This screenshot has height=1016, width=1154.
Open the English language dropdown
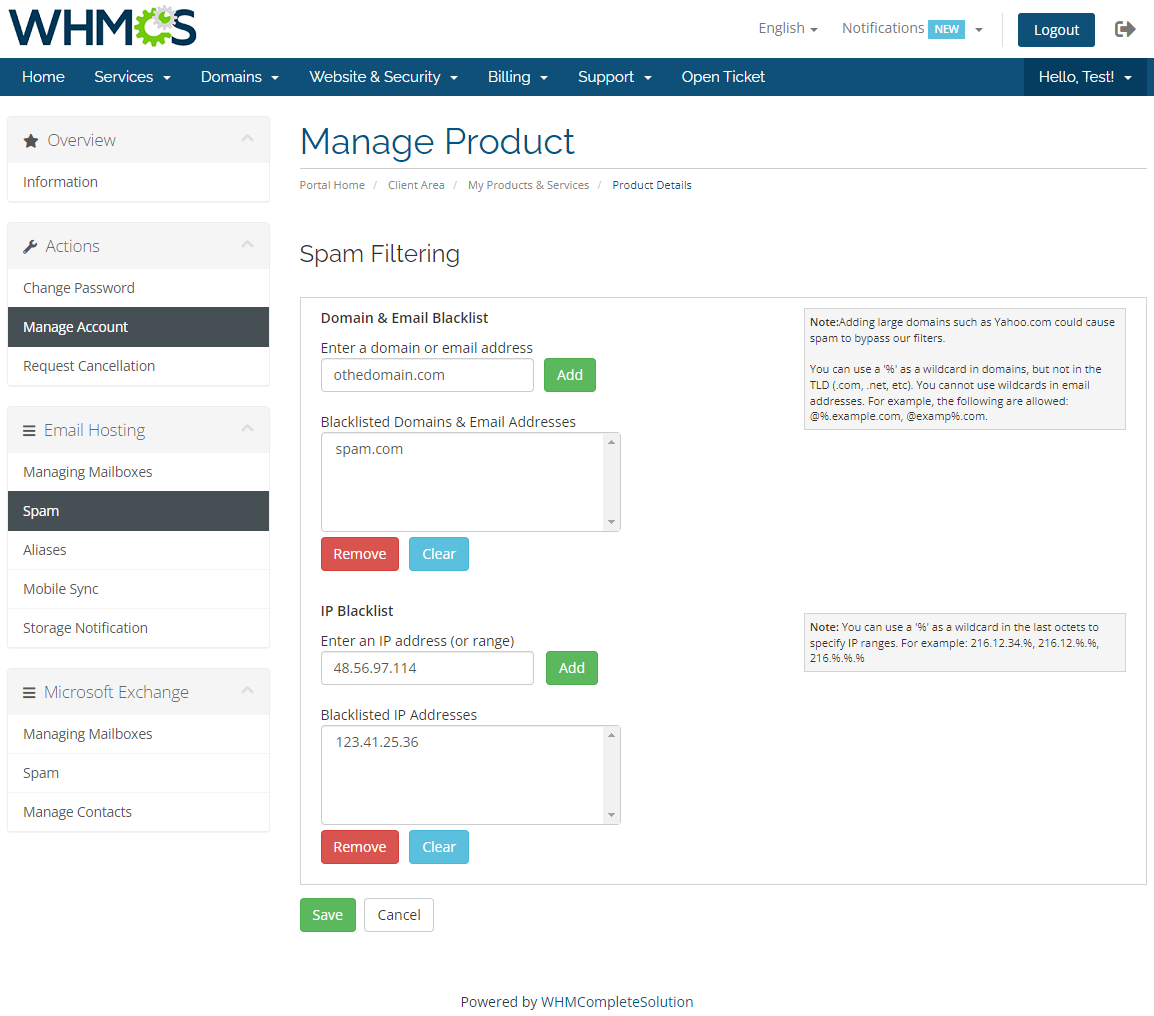(787, 28)
